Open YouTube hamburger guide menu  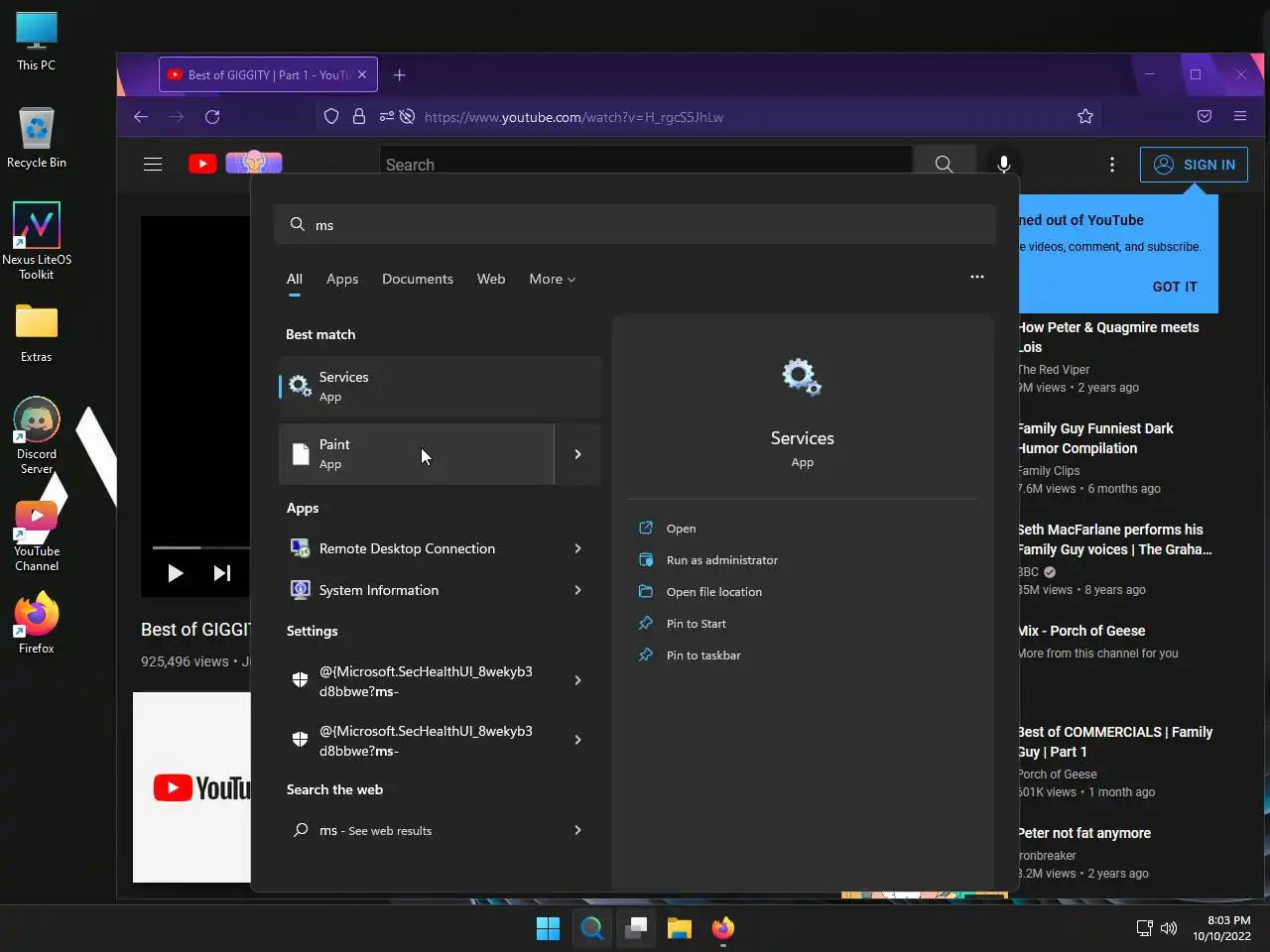pyautogui.click(x=153, y=165)
